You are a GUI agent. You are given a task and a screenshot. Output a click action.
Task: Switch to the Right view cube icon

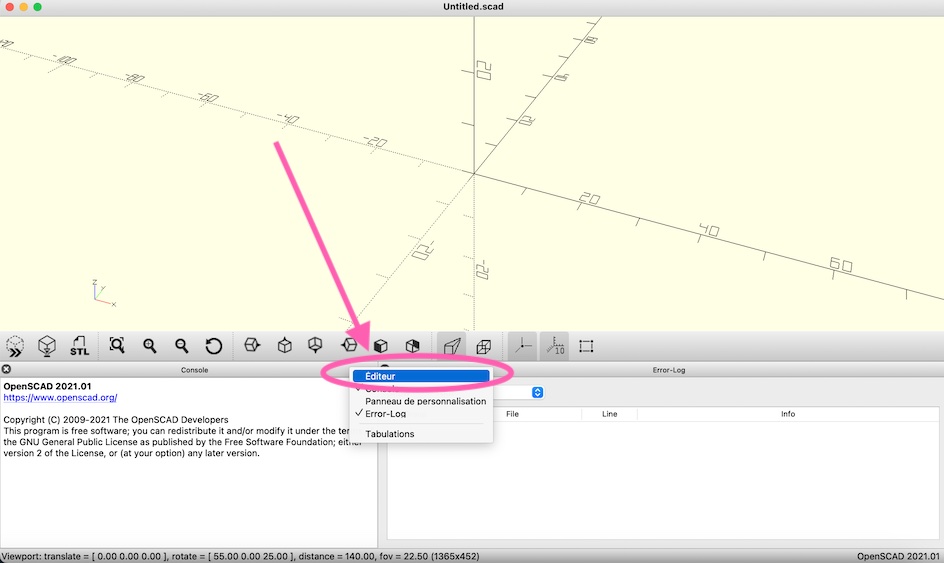[252, 346]
